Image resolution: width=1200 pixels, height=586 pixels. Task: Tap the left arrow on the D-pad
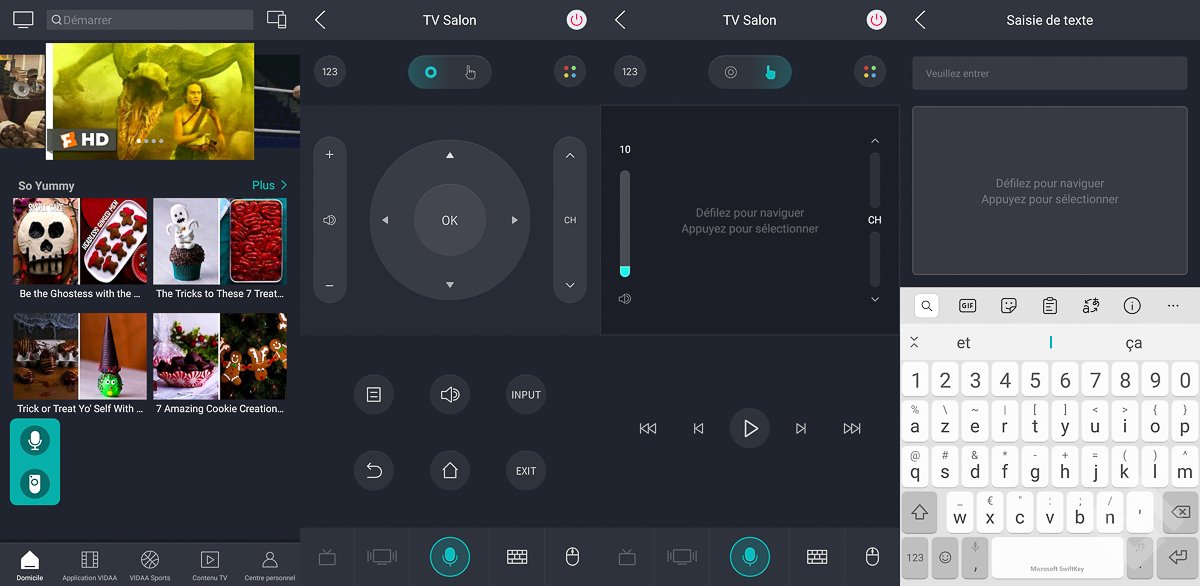click(385, 220)
